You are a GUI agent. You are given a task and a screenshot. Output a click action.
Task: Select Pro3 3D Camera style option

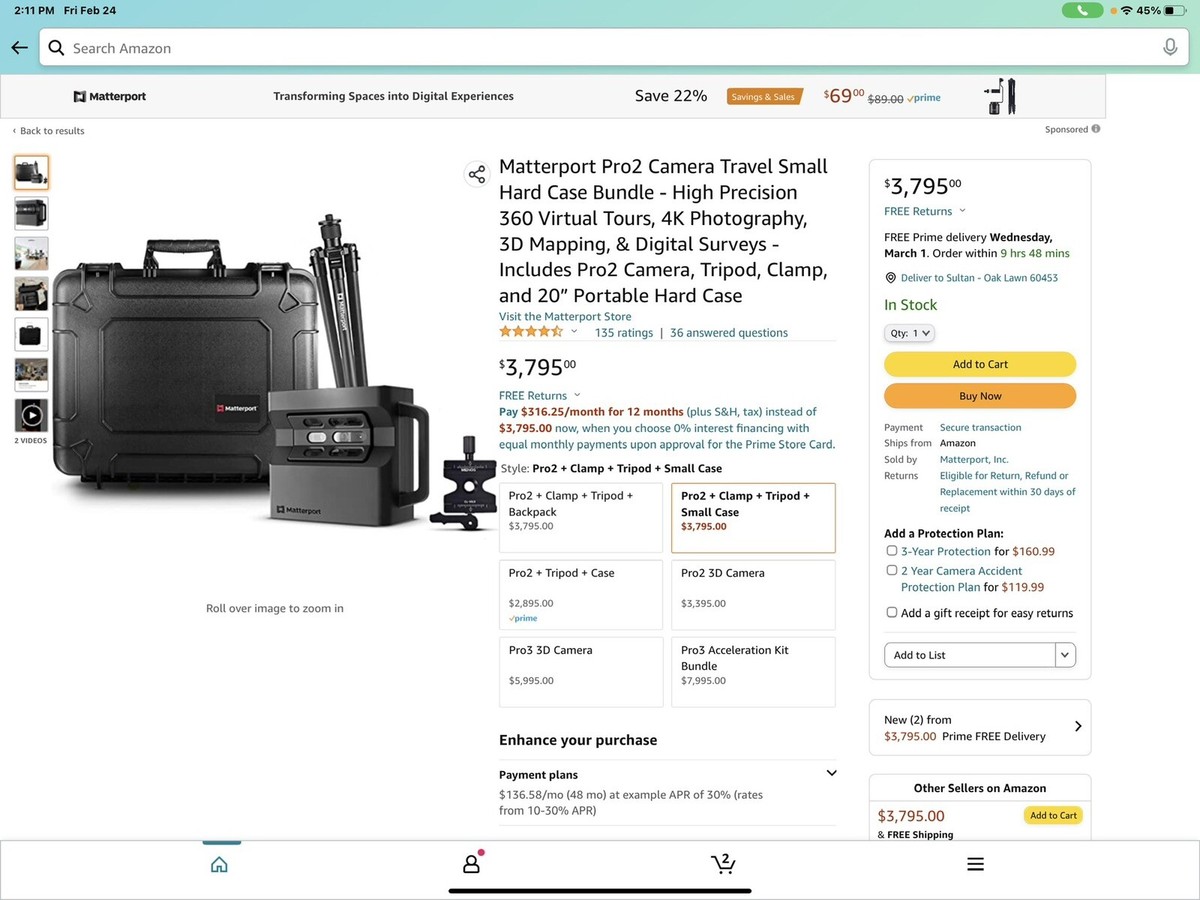[x=581, y=672]
